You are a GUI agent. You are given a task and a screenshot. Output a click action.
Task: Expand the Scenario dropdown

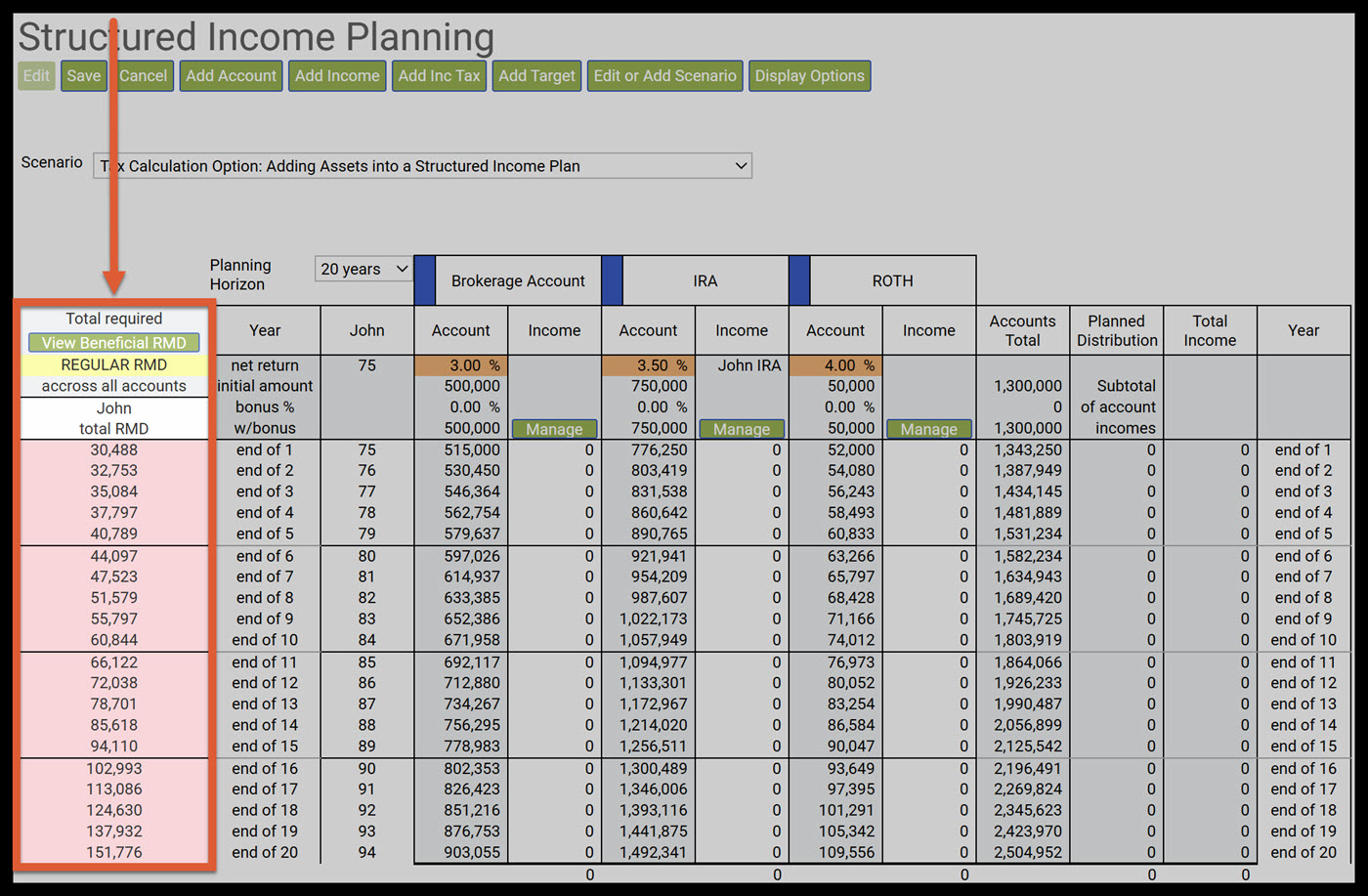422,166
